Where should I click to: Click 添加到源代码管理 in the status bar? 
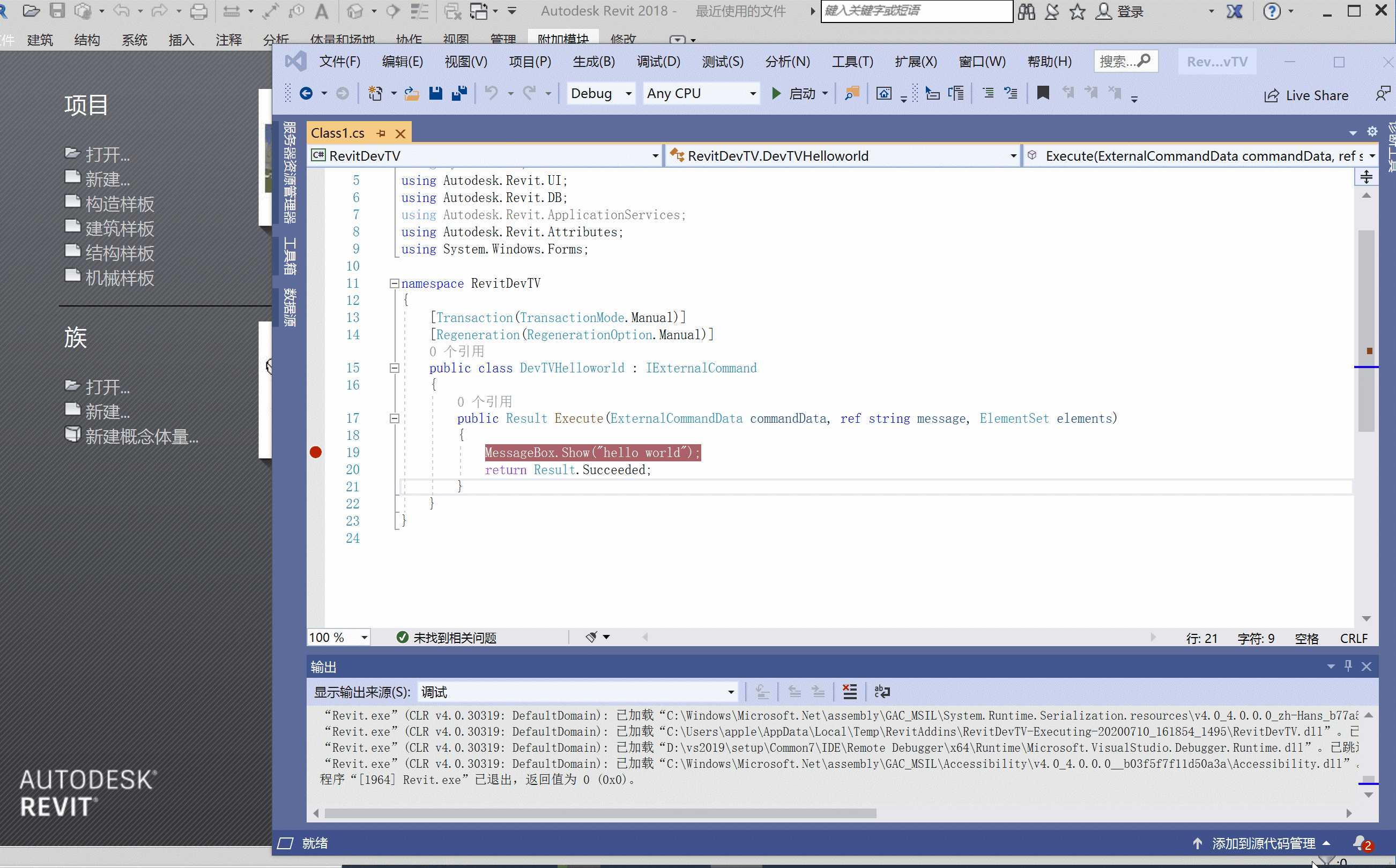point(1264,843)
